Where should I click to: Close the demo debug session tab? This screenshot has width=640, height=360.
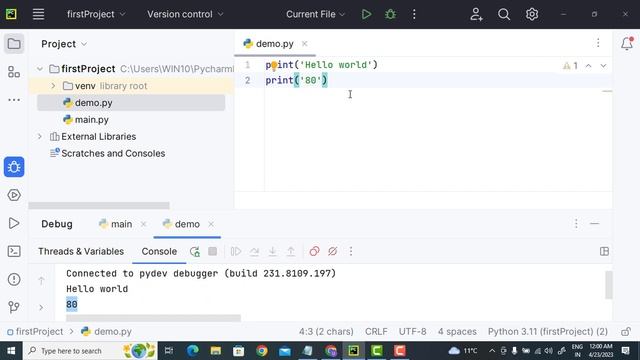211,224
